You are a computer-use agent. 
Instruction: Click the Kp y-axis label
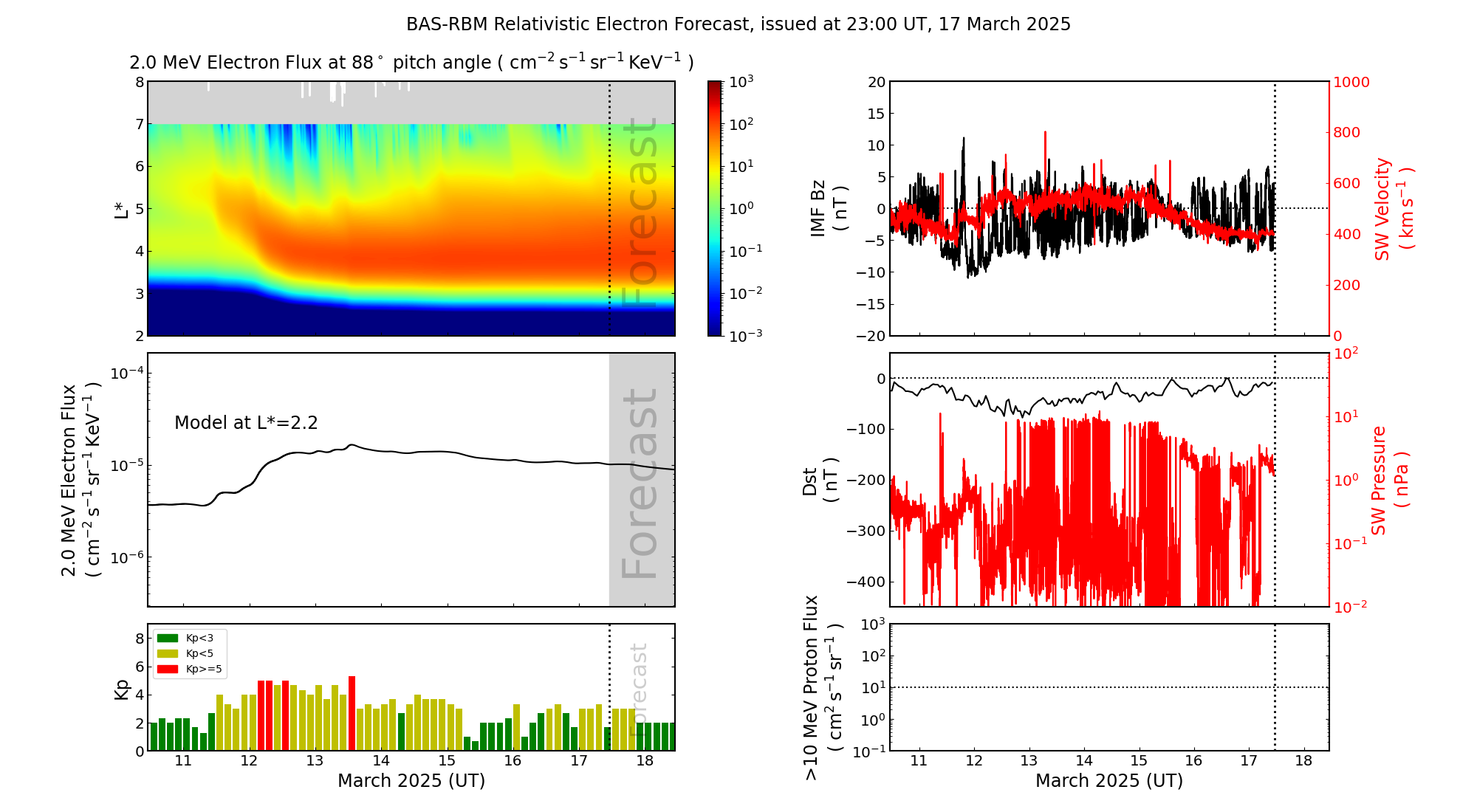click(122, 689)
